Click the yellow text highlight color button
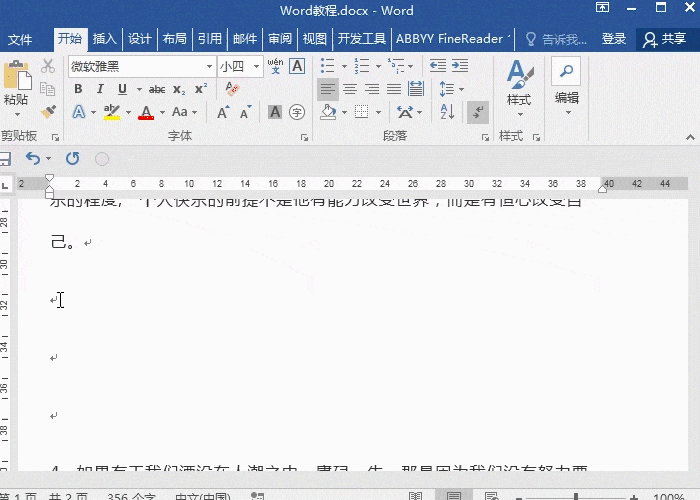The width and height of the screenshot is (700, 500). coord(111,112)
